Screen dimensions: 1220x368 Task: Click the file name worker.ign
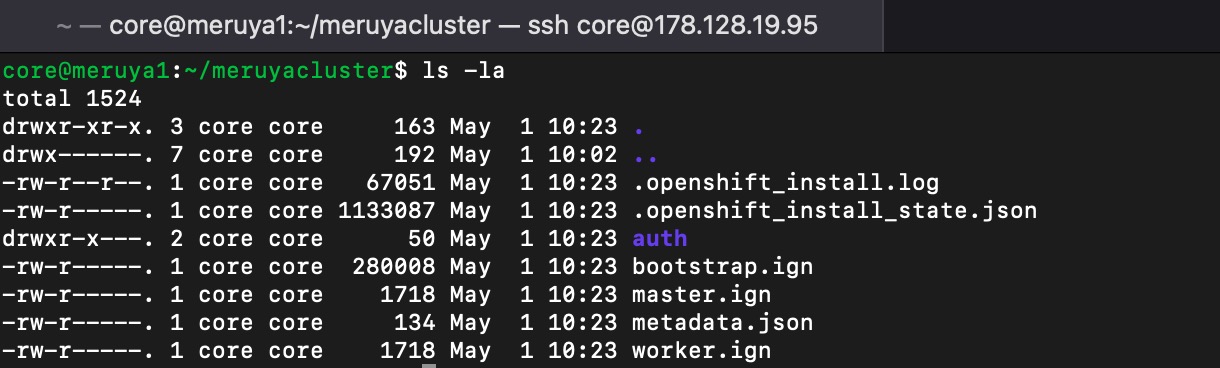click(701, 351)
